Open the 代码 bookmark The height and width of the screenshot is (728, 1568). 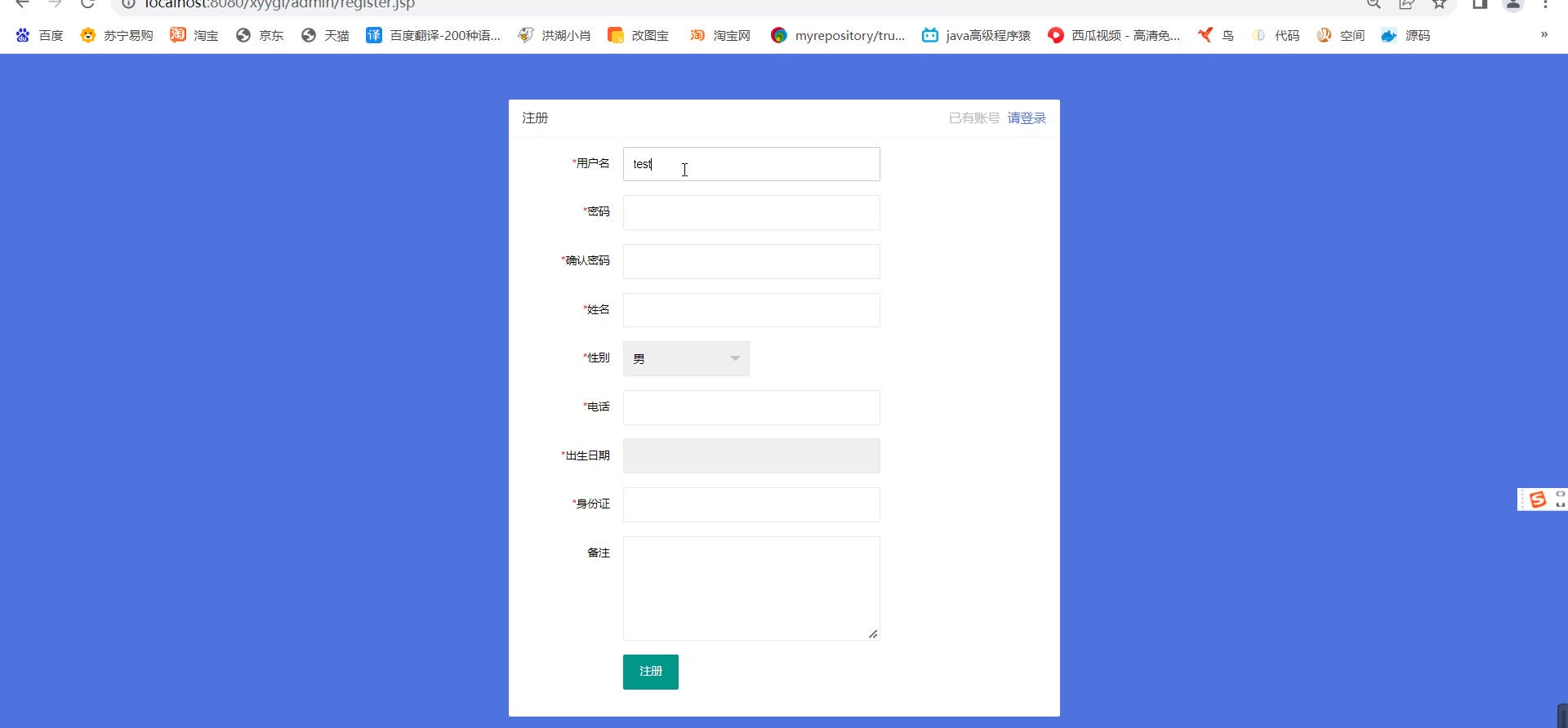click(x=1276, y=35)
